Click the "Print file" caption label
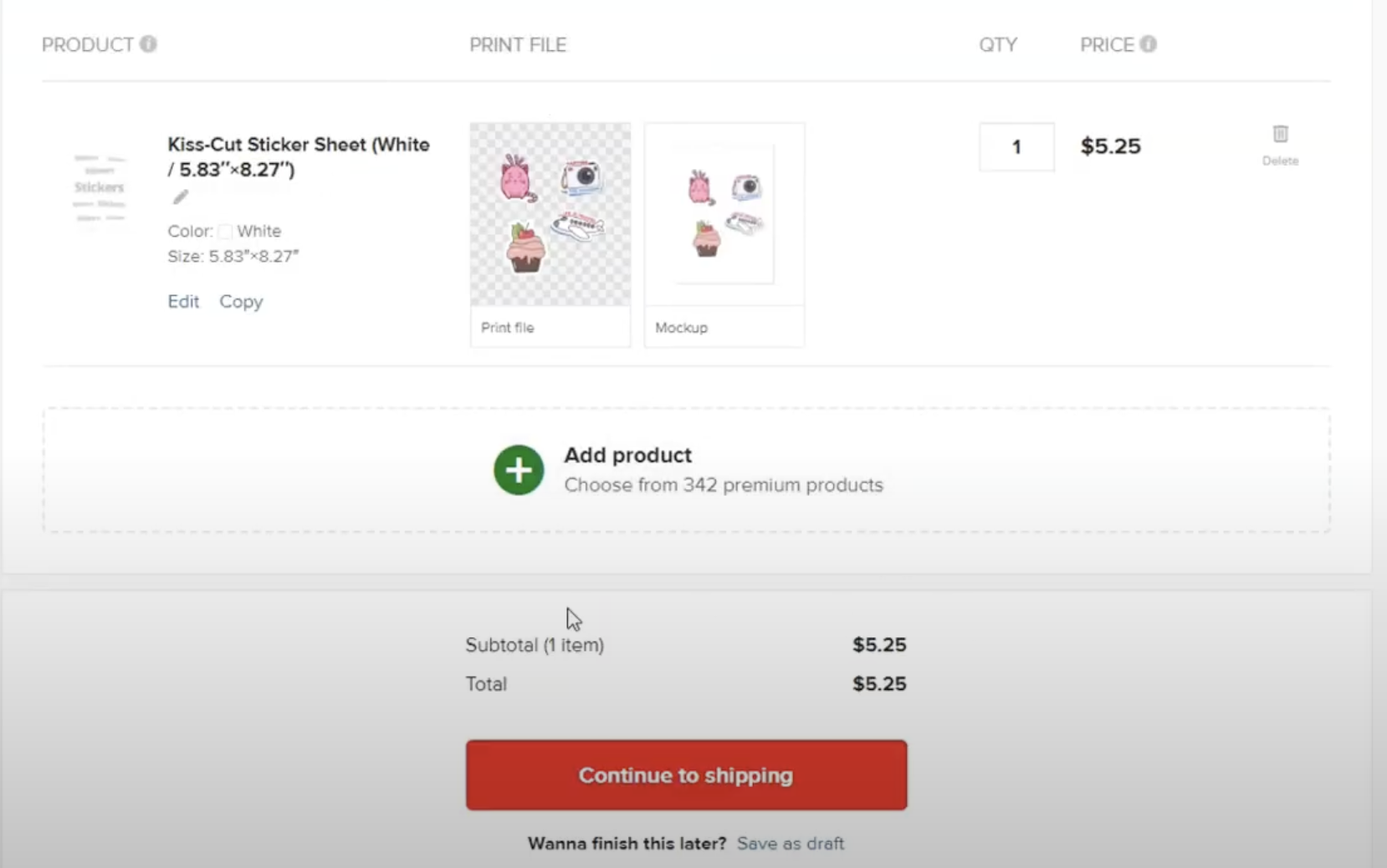 [507, 328]
